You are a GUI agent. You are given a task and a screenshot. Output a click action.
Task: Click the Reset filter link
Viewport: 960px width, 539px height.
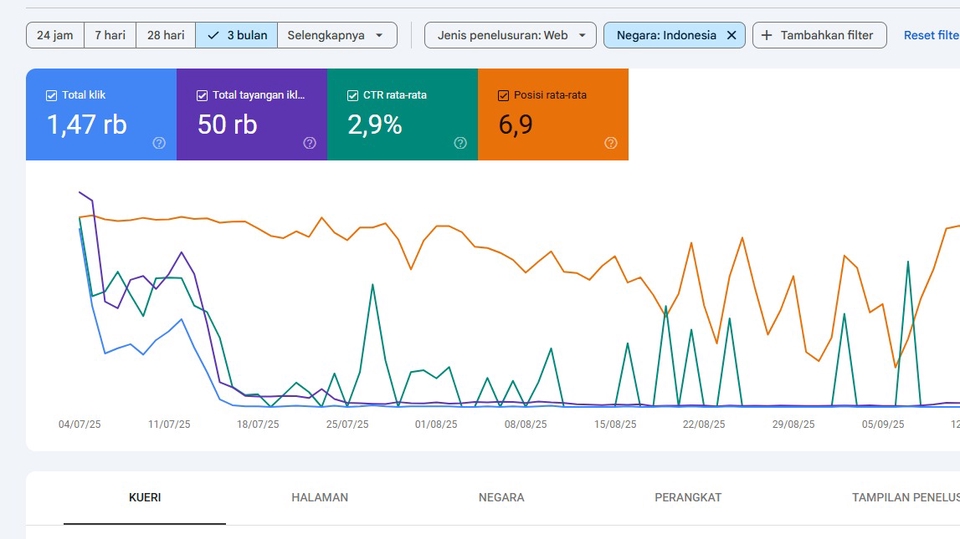[x=930, y=35]
